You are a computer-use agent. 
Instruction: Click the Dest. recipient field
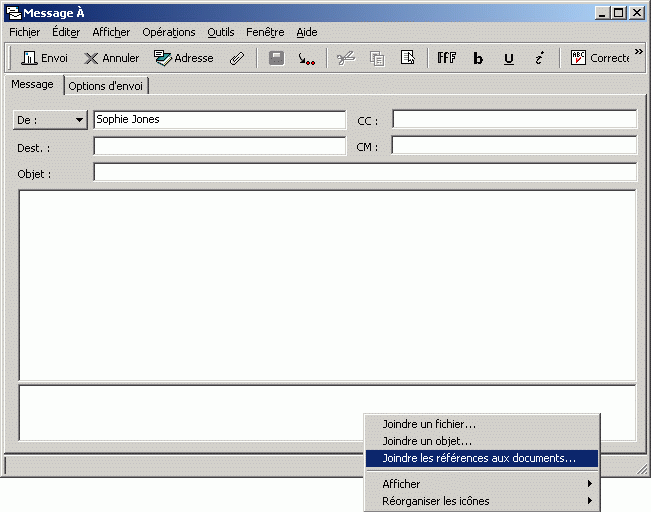[x=220, y=146]
